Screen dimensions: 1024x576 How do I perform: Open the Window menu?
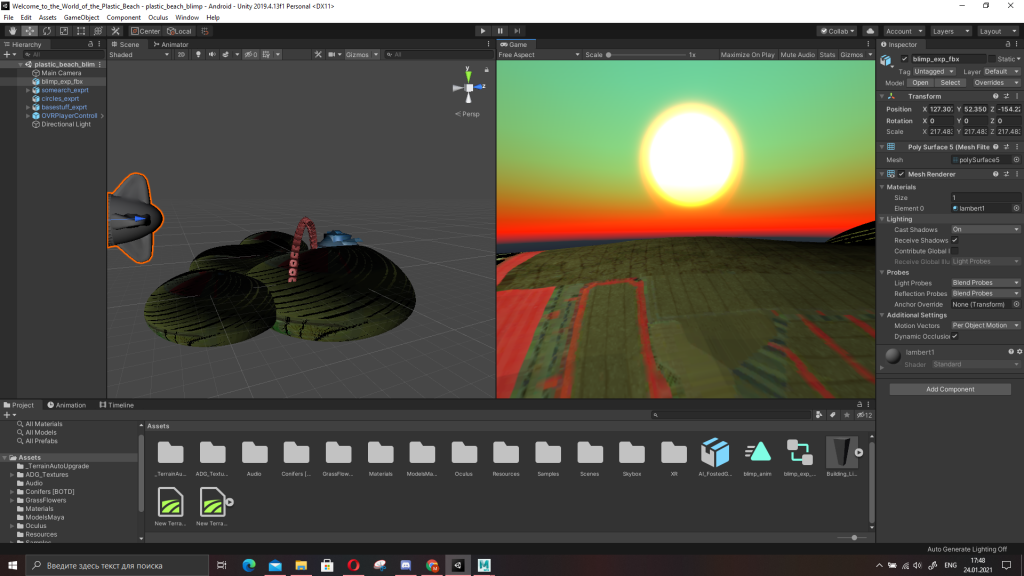click(187, 18)
